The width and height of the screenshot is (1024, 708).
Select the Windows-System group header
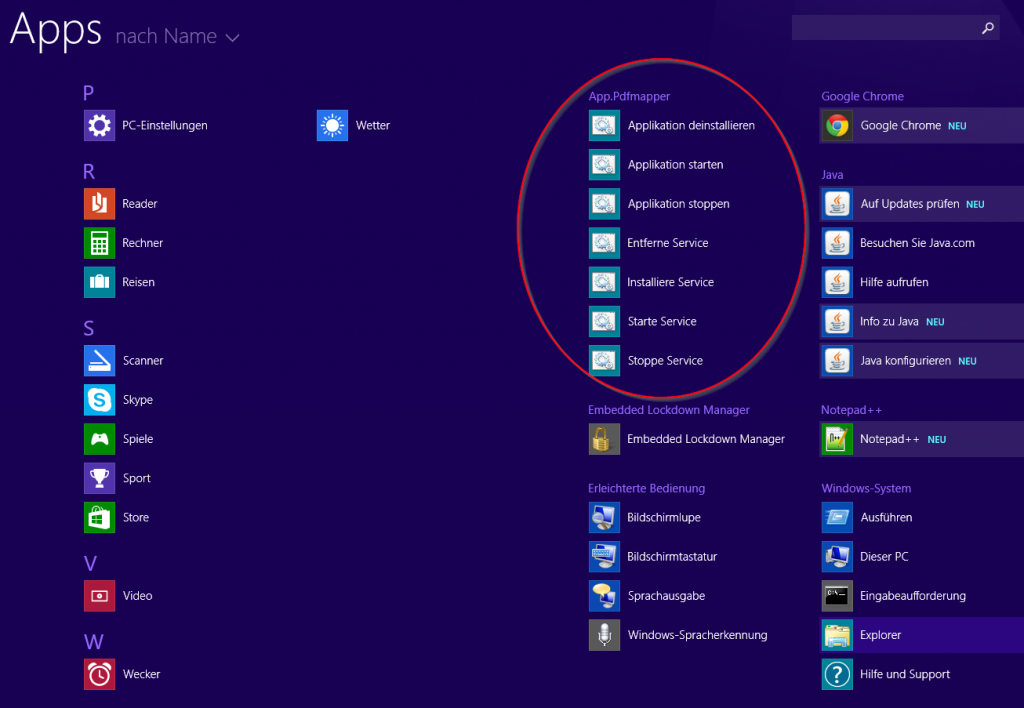[x=866, y=488]
